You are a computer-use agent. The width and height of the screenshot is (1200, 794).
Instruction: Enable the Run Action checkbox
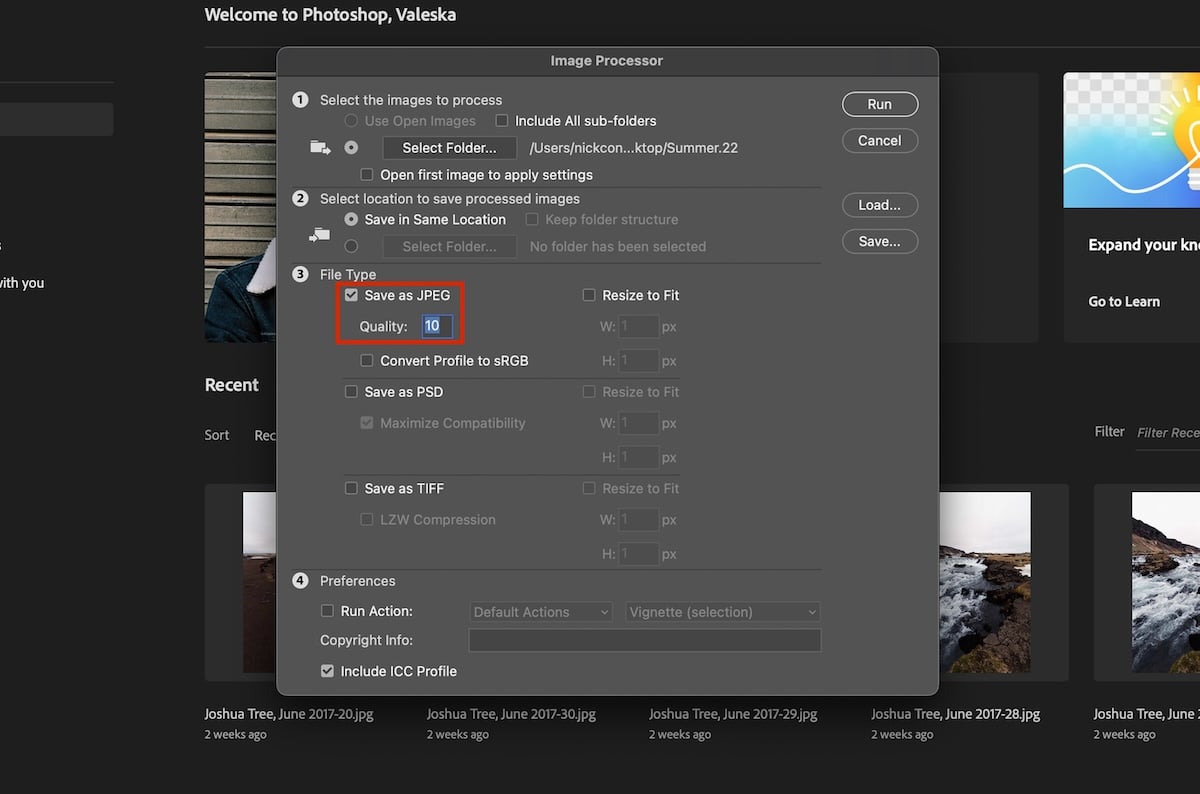coord(327,611)
